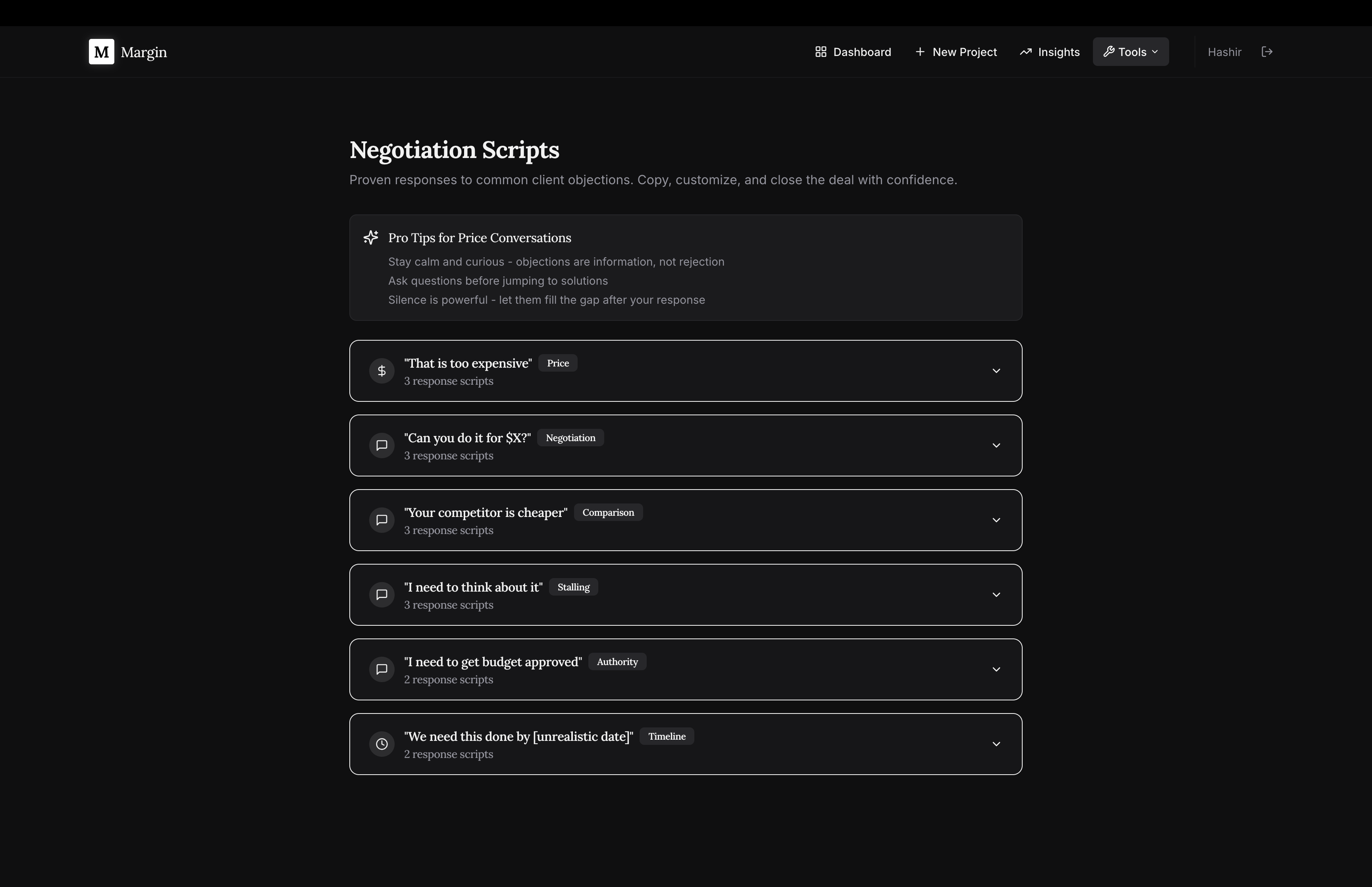
Task: Click the speech bubble icon for 'I need to get budget approved'
Action: click(x=382, y=669)
